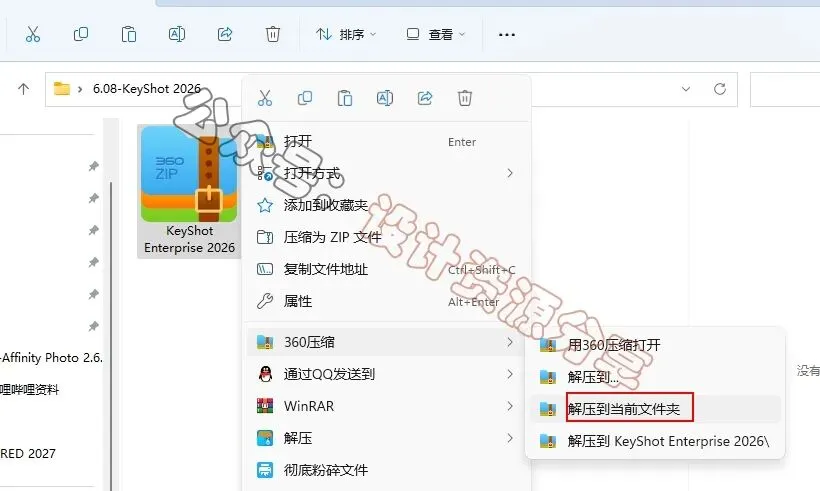Viewport: 820px width, 491px height.
Task: Choose 用360压缩打开 in submenu
Action: (655, 345)
